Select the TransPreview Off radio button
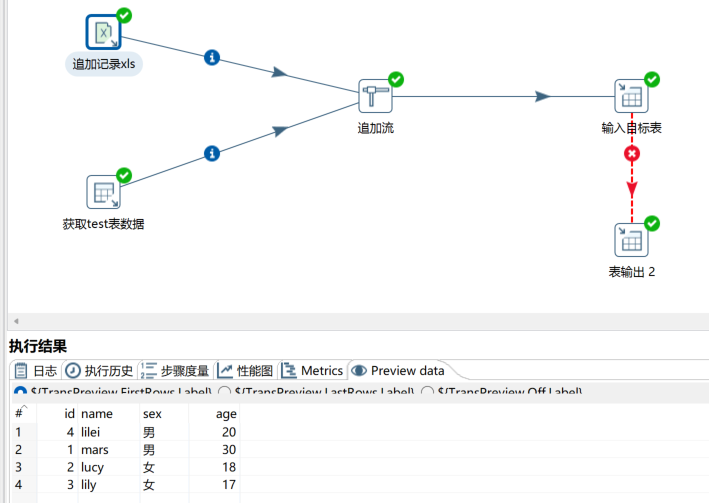Screen dimensions: 709x503 428,392
